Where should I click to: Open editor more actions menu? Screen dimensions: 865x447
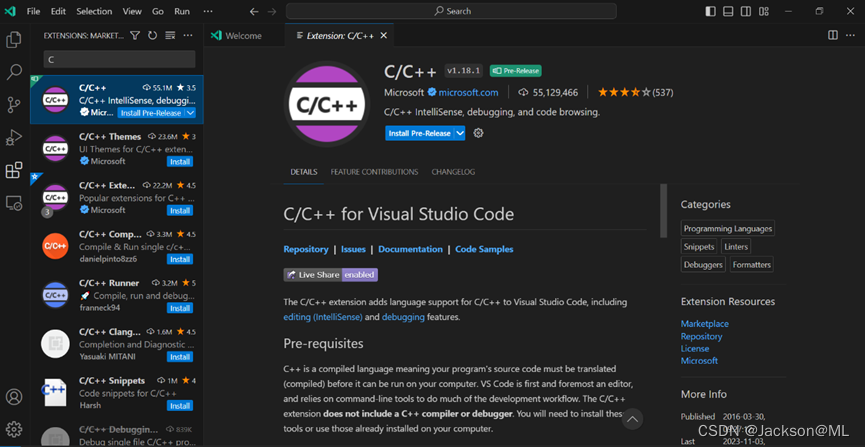point(850,35)
